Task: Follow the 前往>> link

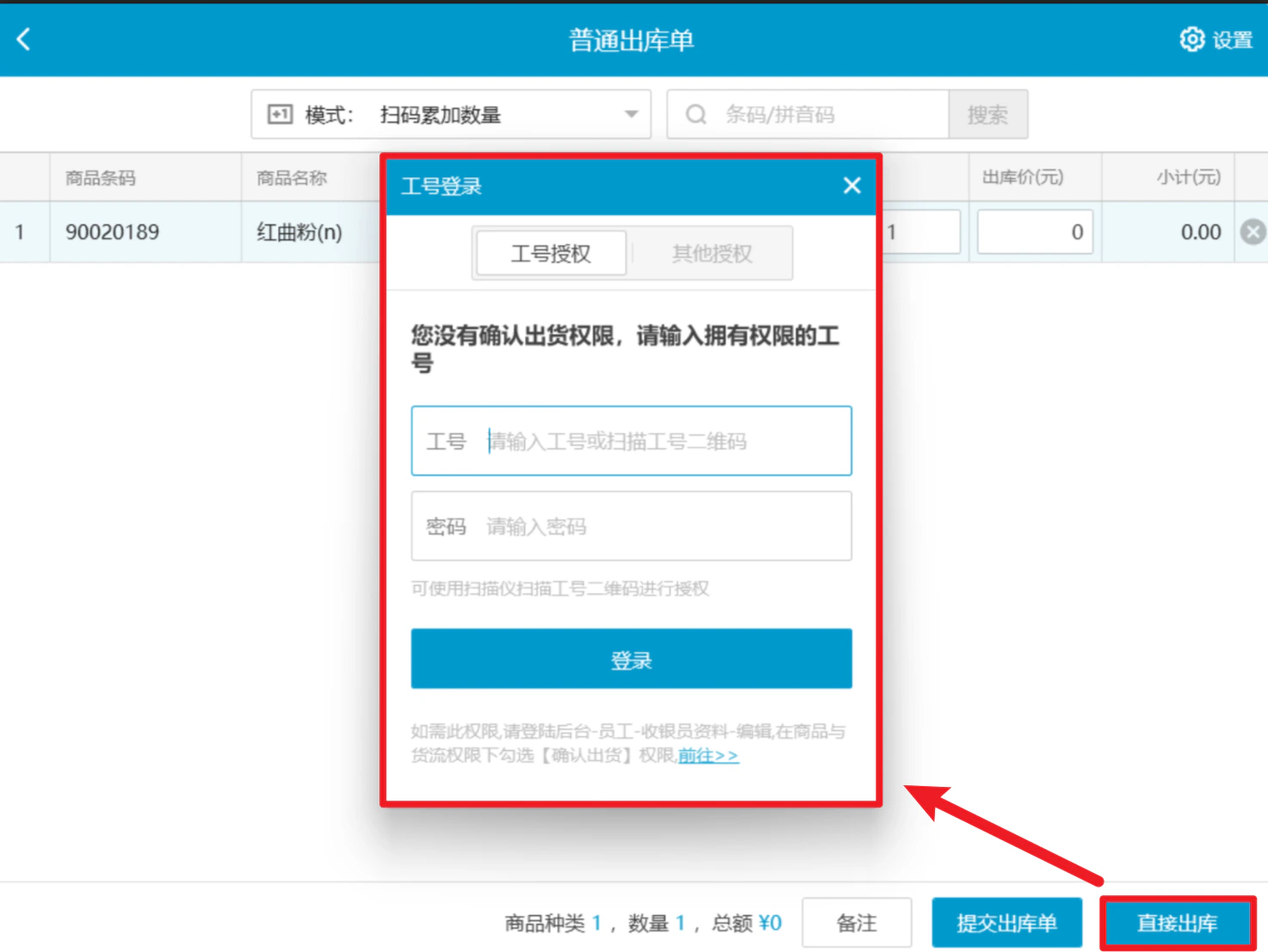Action: tap(708, 756)
